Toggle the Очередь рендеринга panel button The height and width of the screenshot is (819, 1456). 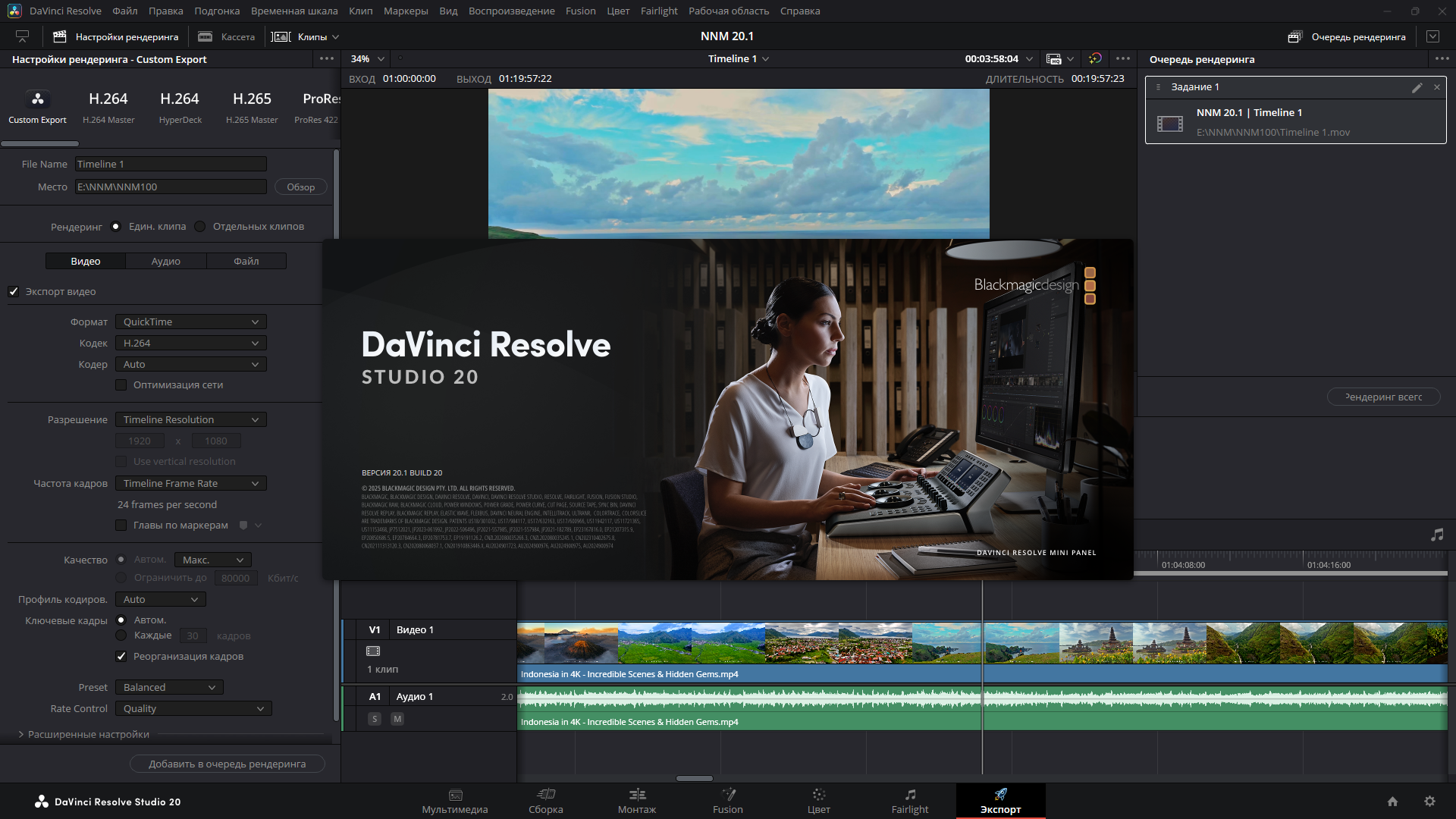(1347, 36)
